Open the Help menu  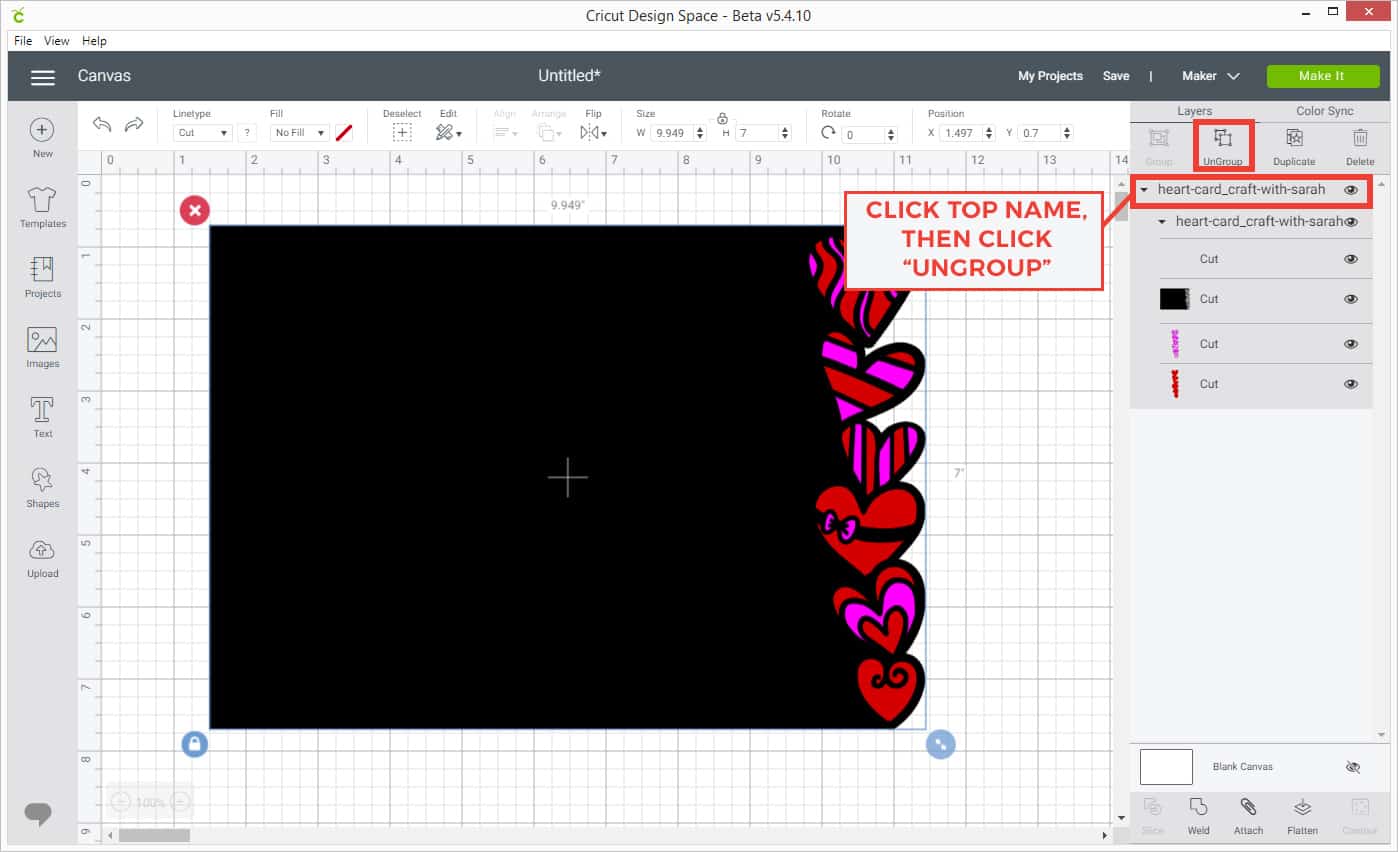(x=94, y=41)
